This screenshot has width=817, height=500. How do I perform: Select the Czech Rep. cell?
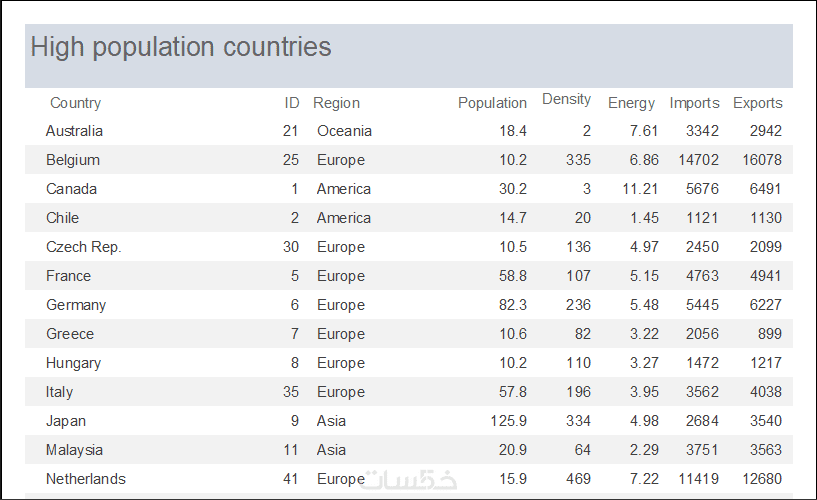pos(83,247)
